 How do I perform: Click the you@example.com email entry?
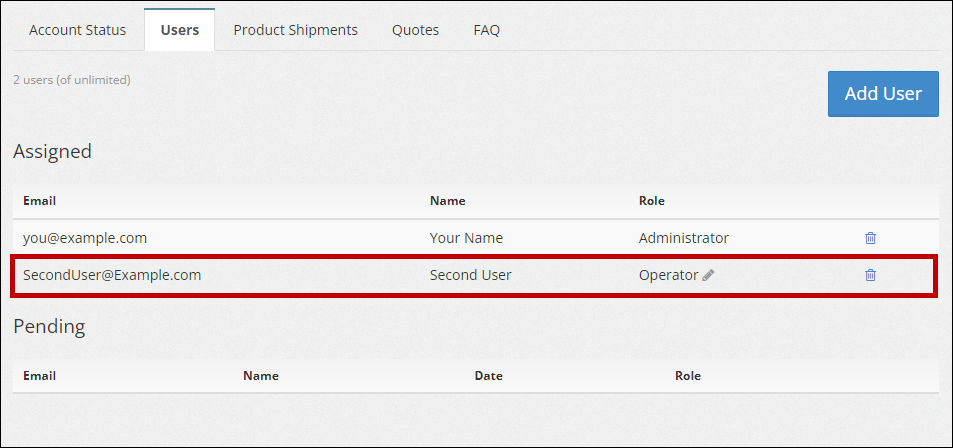[85, 238]
